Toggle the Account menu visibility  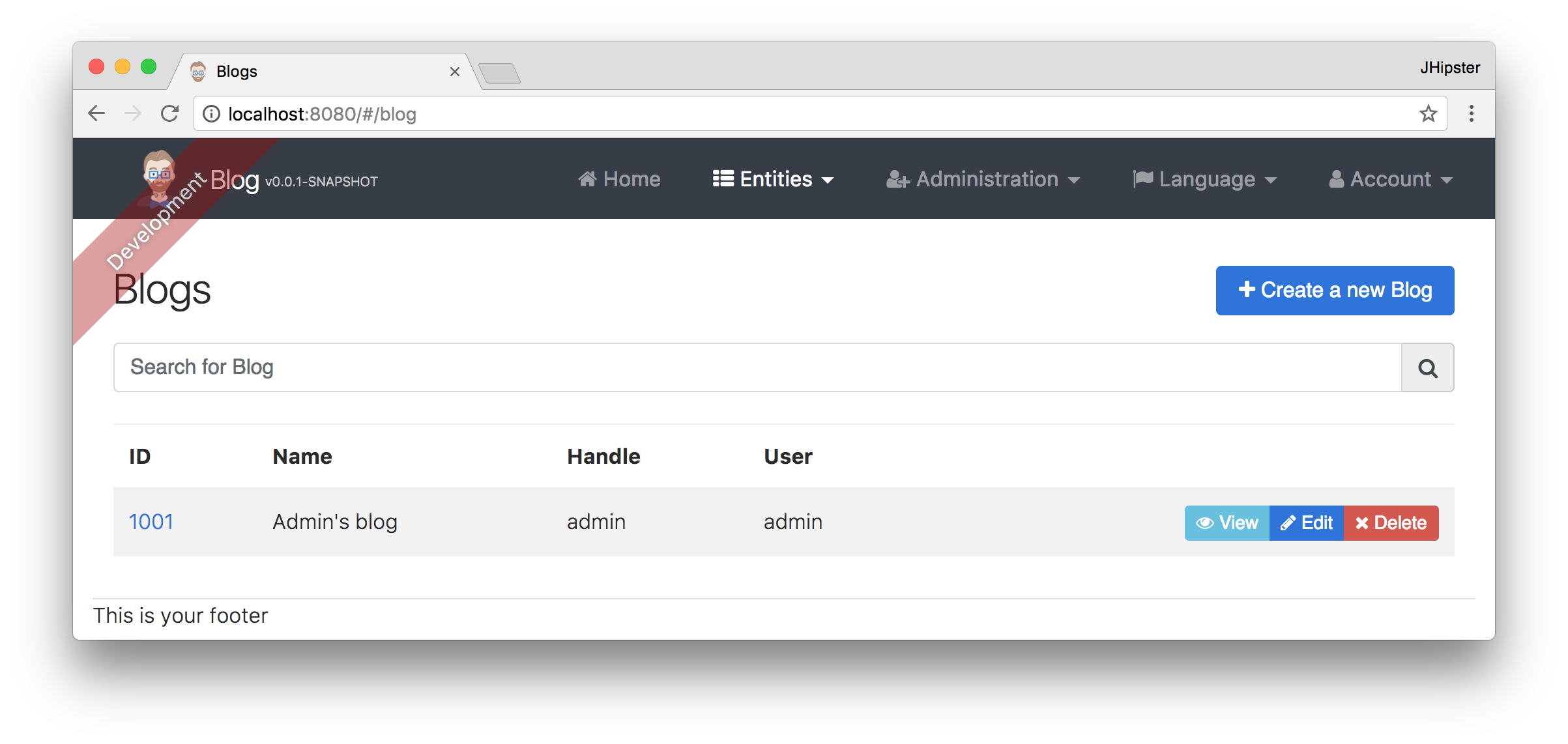(x=1391, y=180)
